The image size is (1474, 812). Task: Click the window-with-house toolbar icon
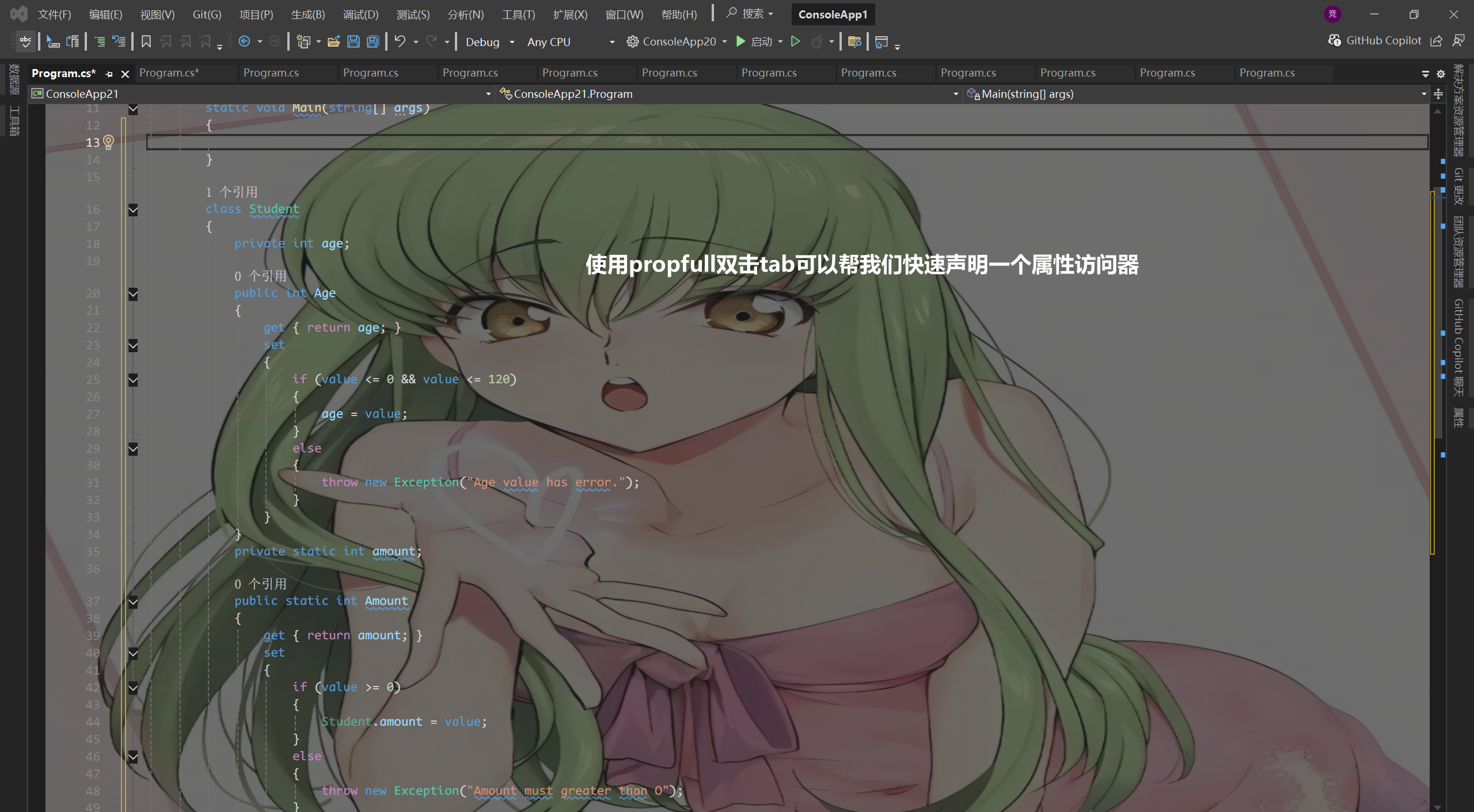tap(881, 41)
